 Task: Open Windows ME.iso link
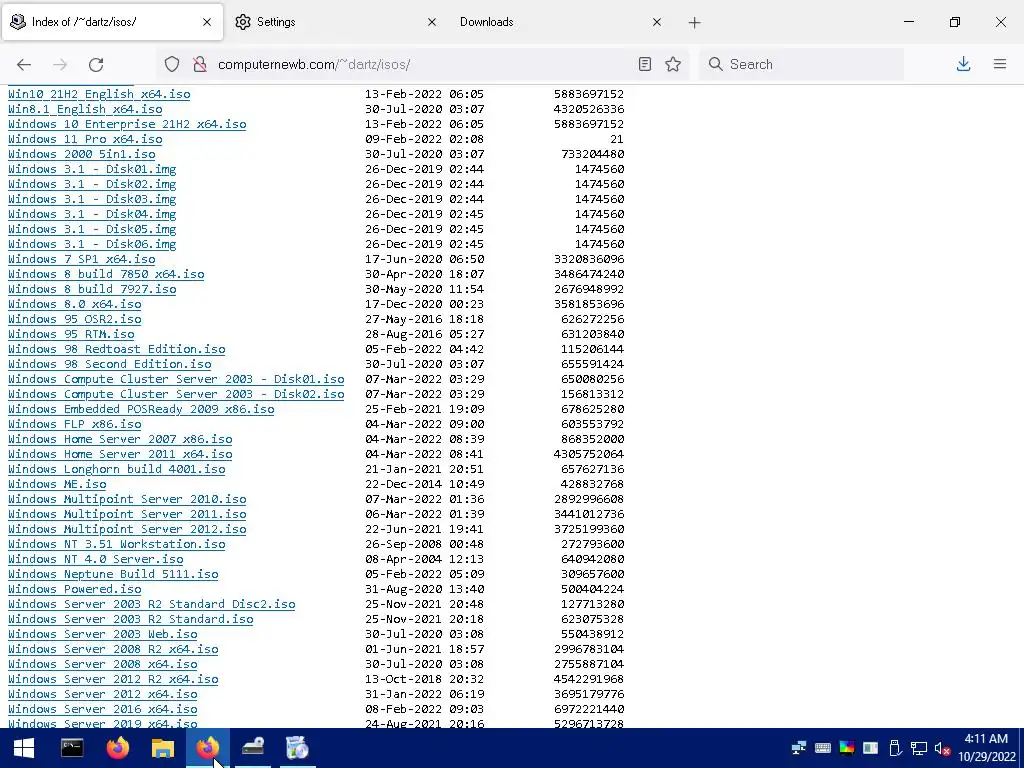pyautogui.click(x=57, y=485)
